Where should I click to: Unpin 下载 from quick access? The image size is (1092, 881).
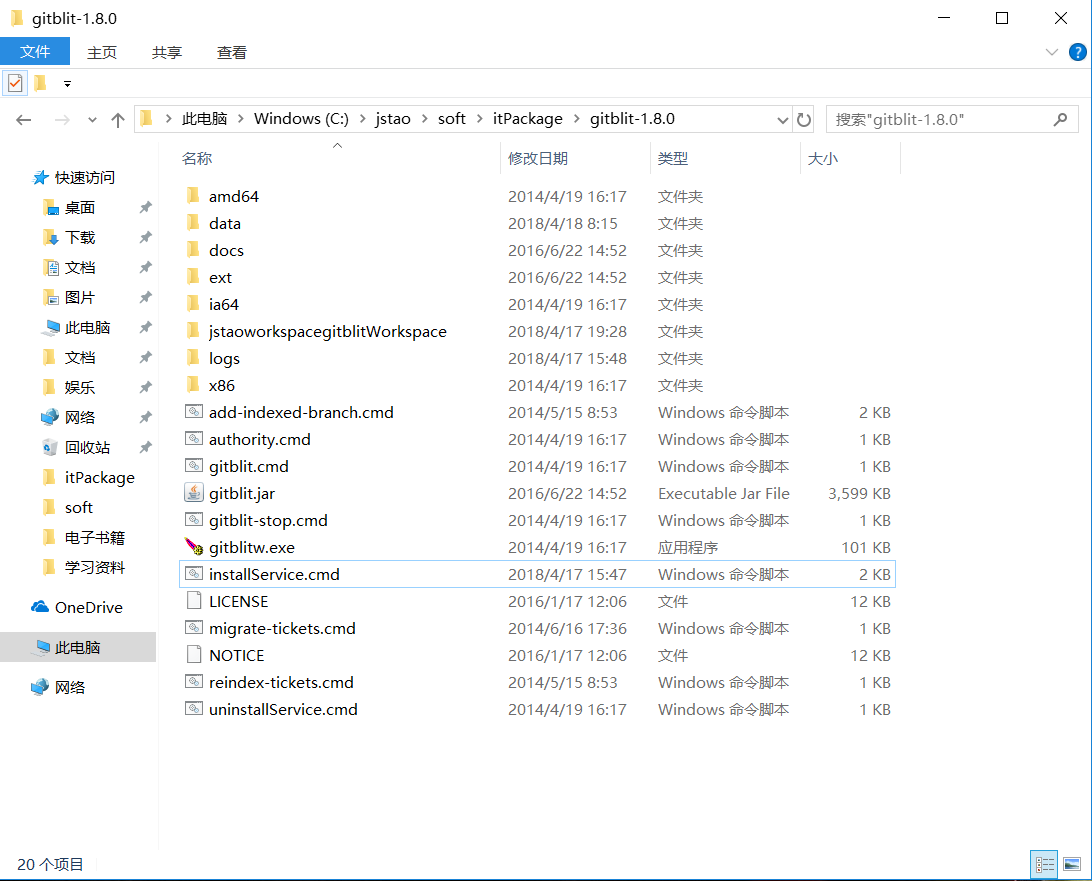(145, 237)
